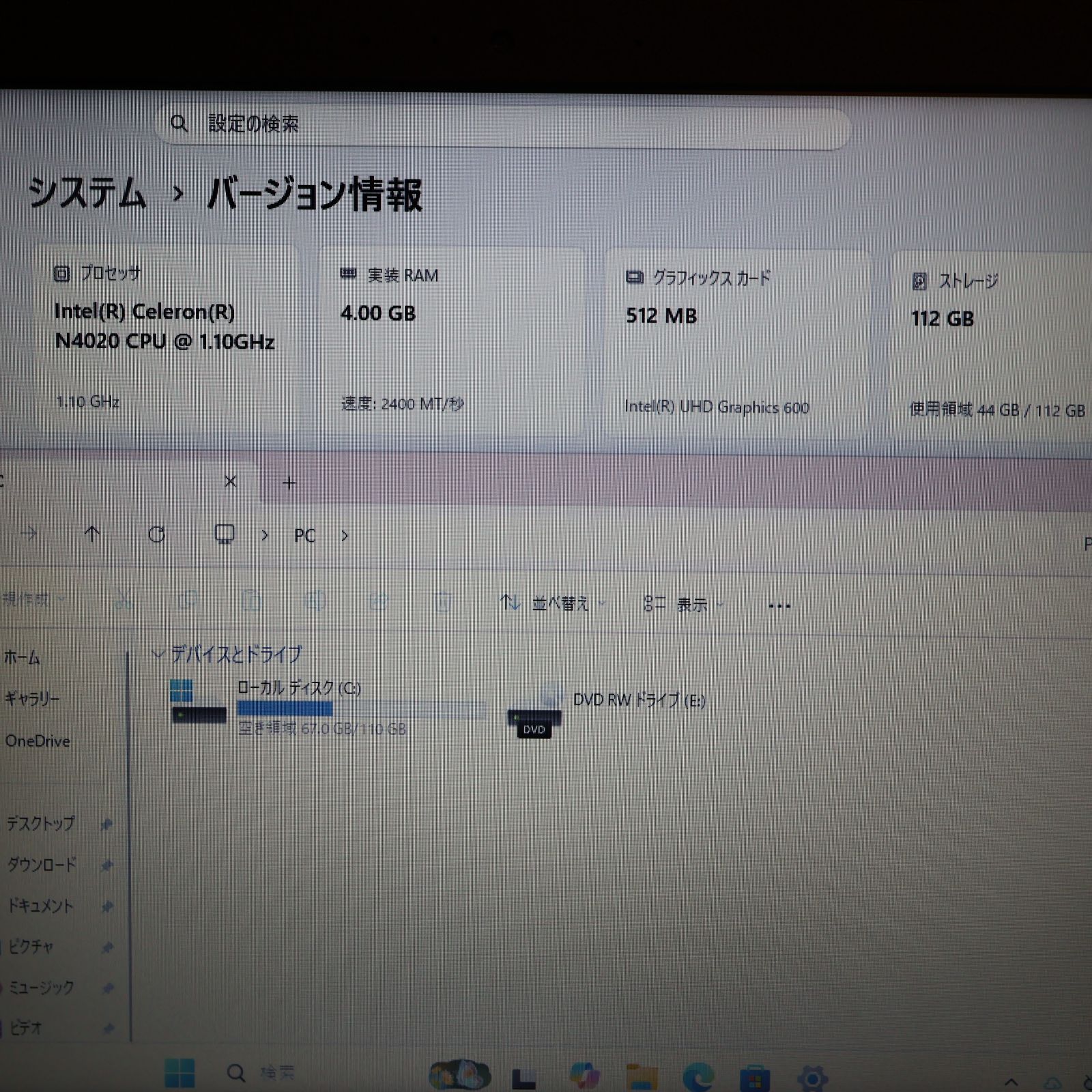
Task: Open the Windows Start menu
Action: tap(179, 1073)
